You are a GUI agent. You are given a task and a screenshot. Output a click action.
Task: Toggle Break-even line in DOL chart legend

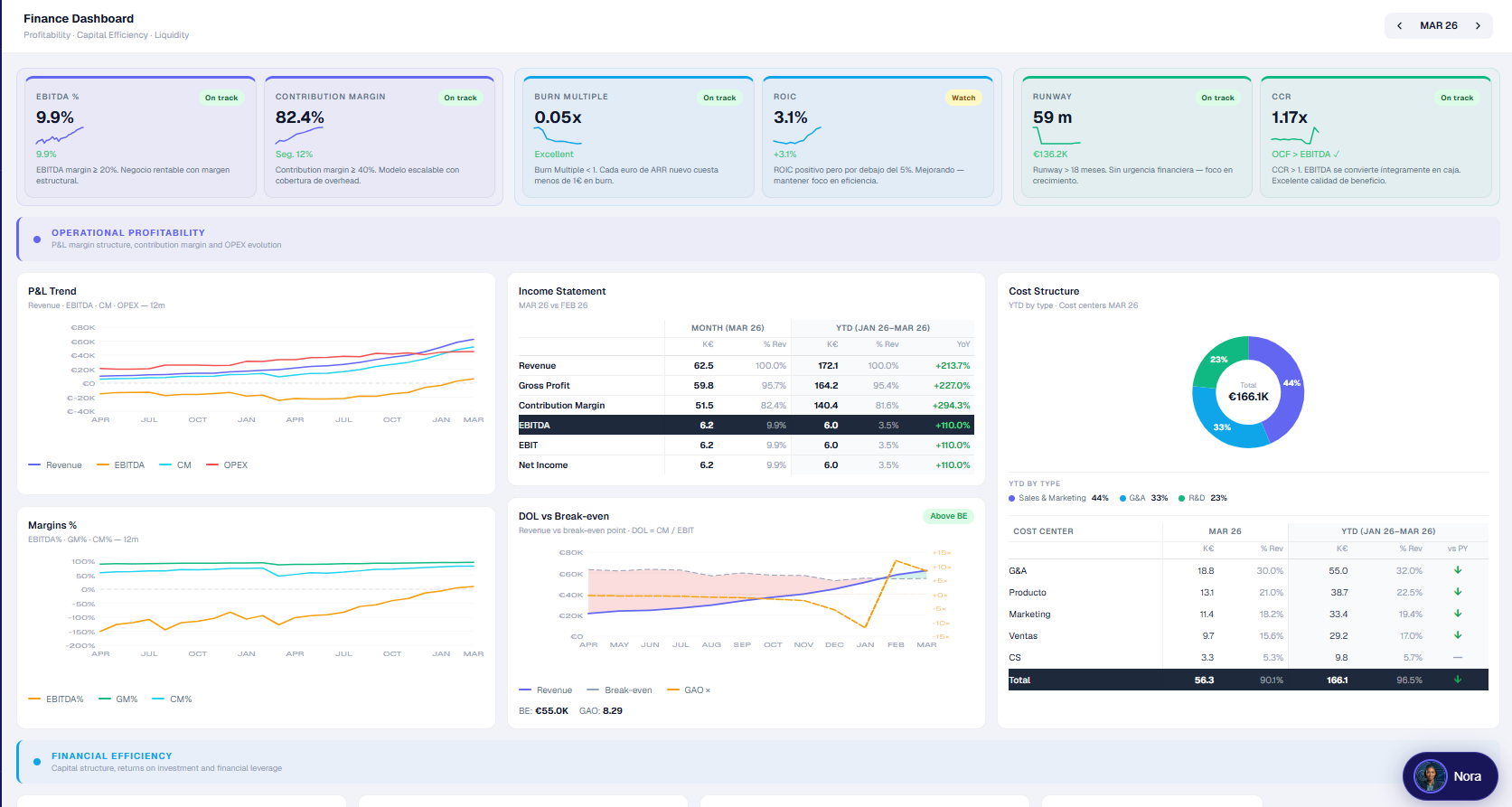[x=619, y=690]
